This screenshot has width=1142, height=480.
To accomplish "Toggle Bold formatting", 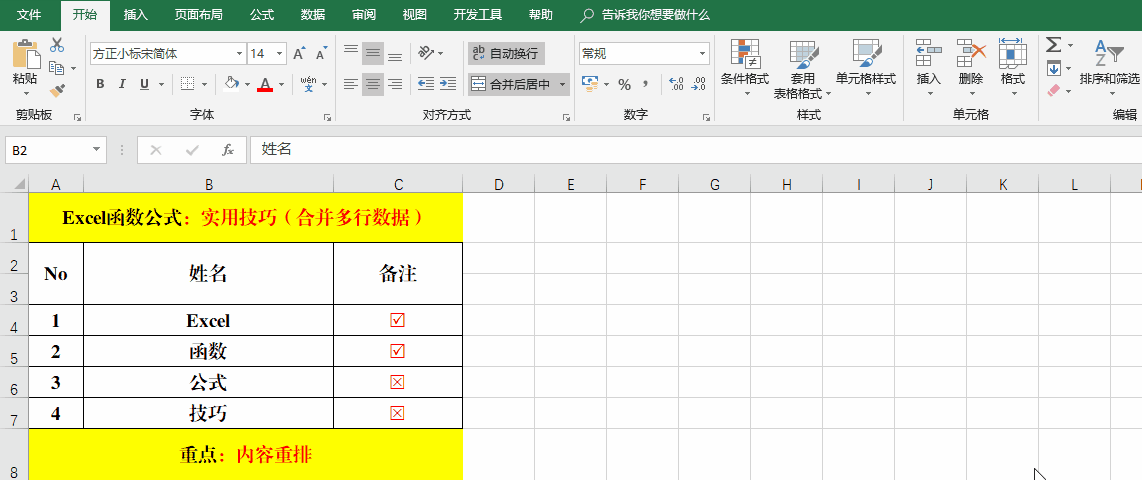I will pos(100,84).
